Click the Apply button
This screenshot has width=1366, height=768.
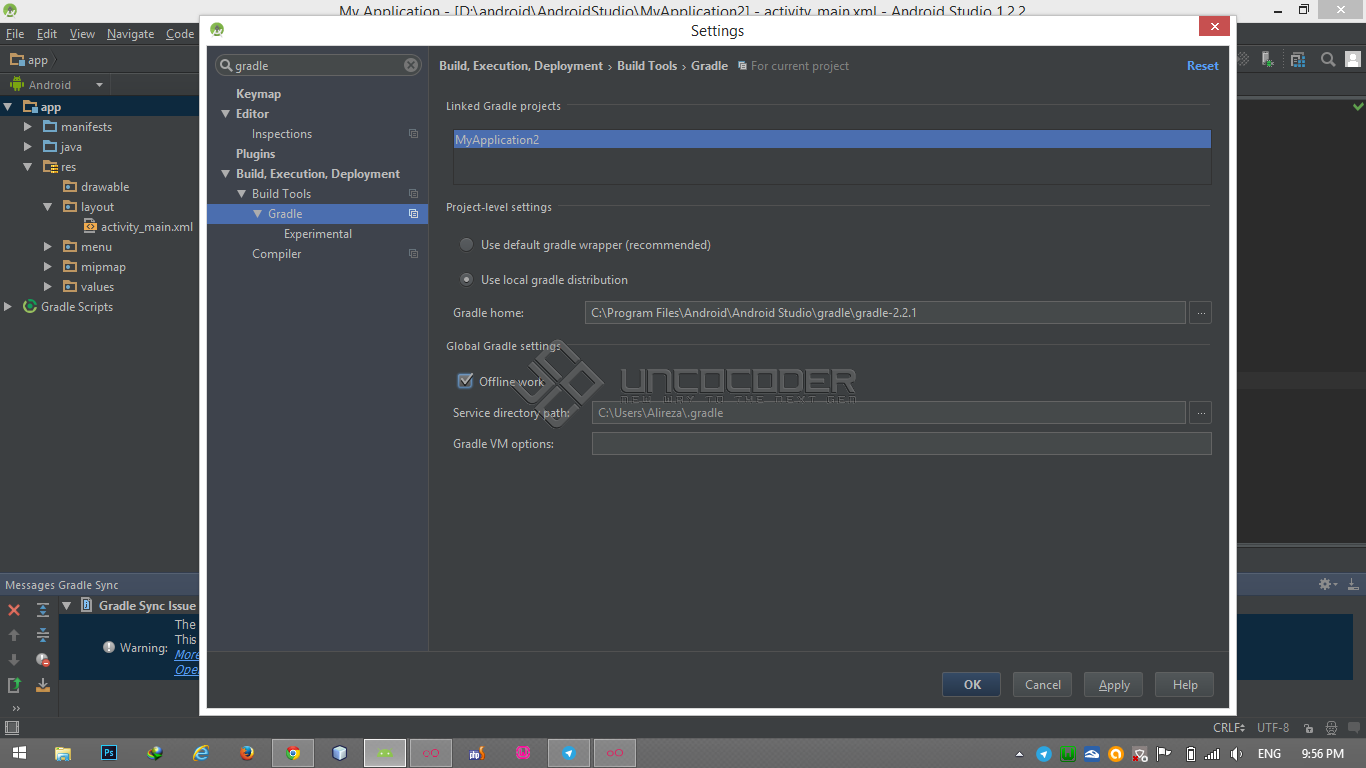click(x=1114, y=685)
